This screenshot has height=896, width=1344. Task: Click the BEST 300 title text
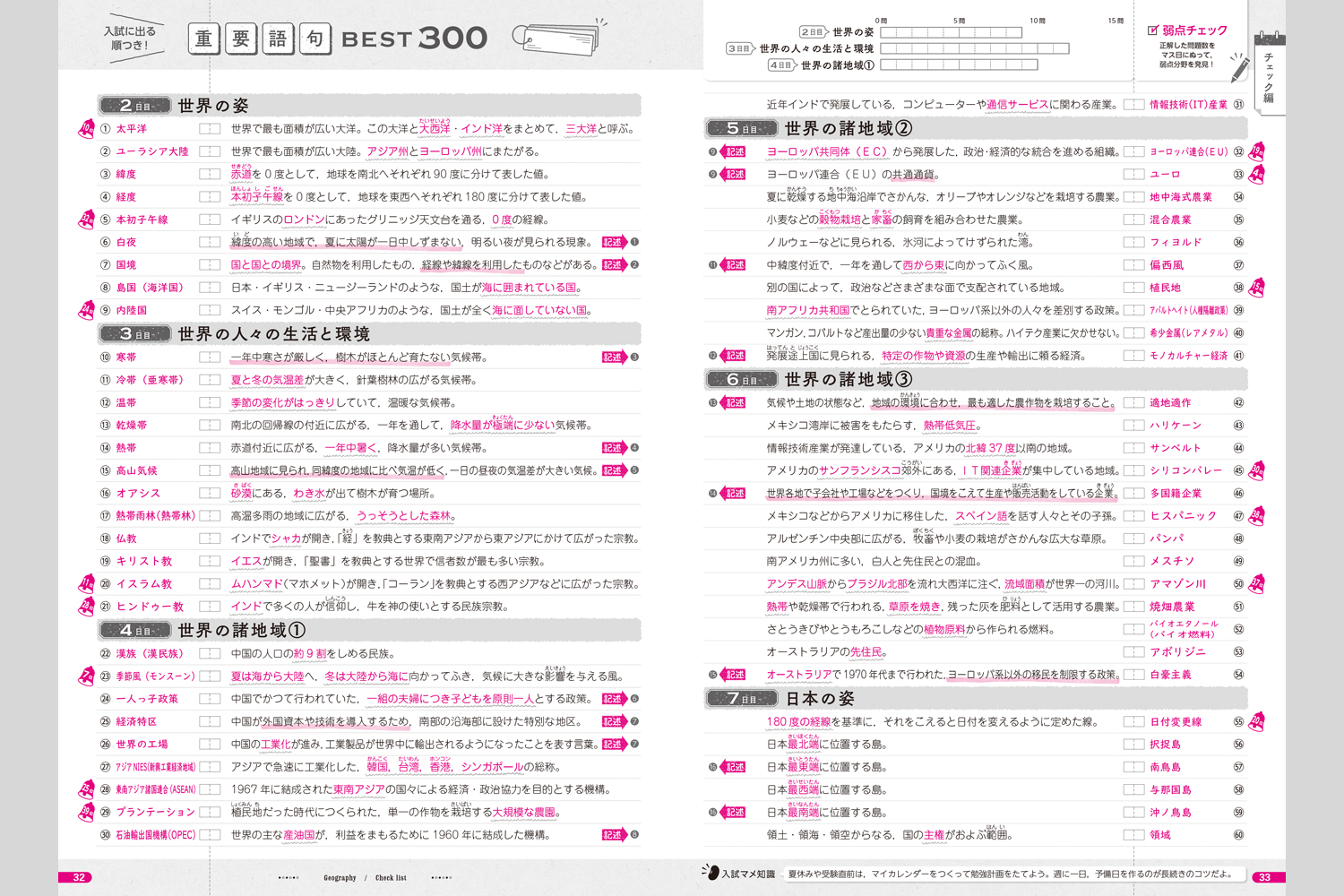tap(415, 39)
